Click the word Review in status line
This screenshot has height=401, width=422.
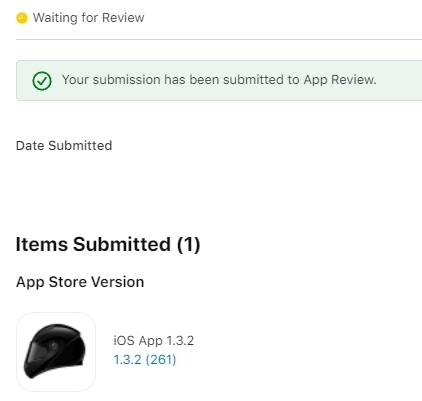pyautogui.click(x=123, y=18)
